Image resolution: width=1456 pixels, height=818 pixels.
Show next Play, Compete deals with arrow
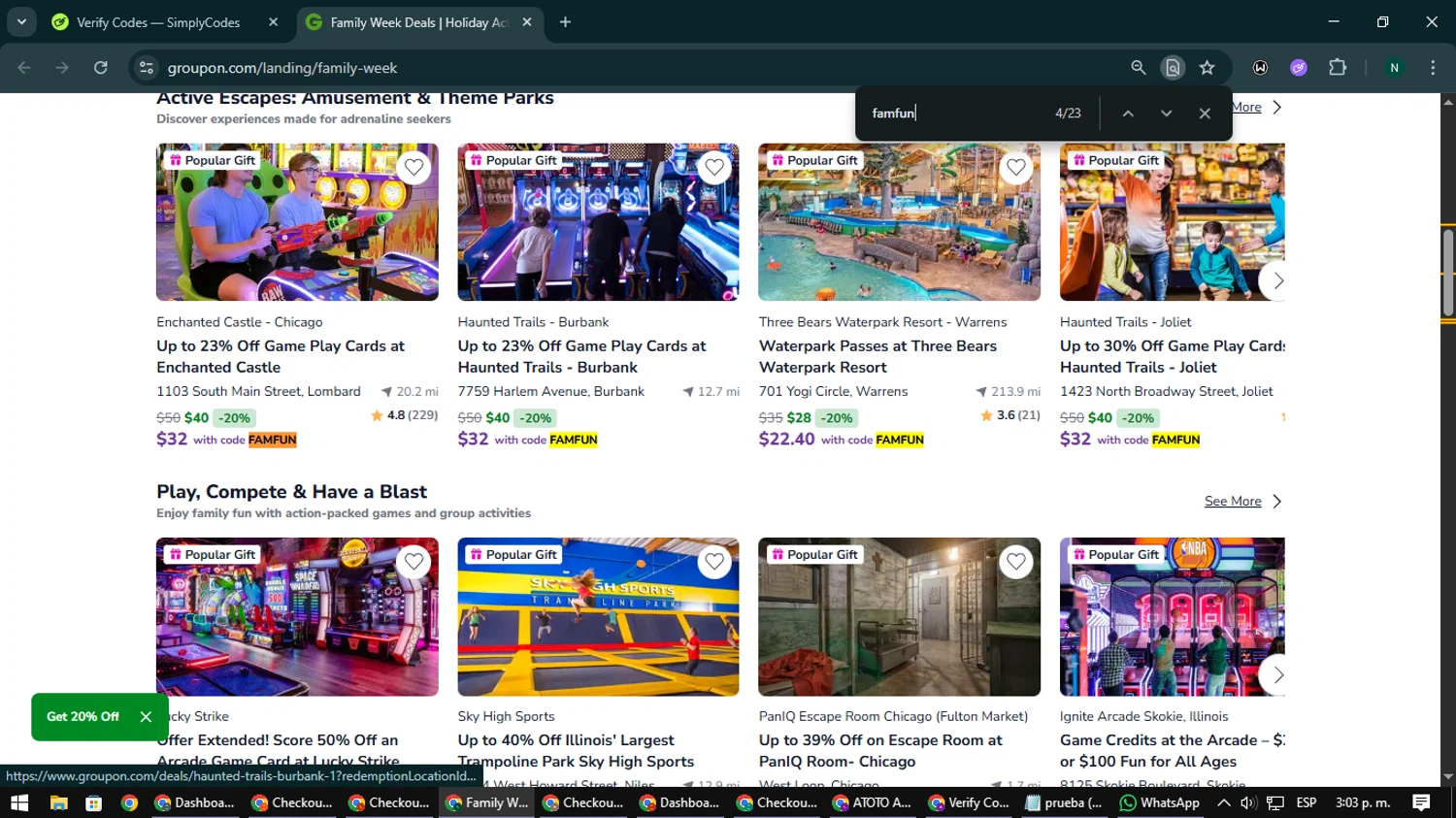(1277, 675)
